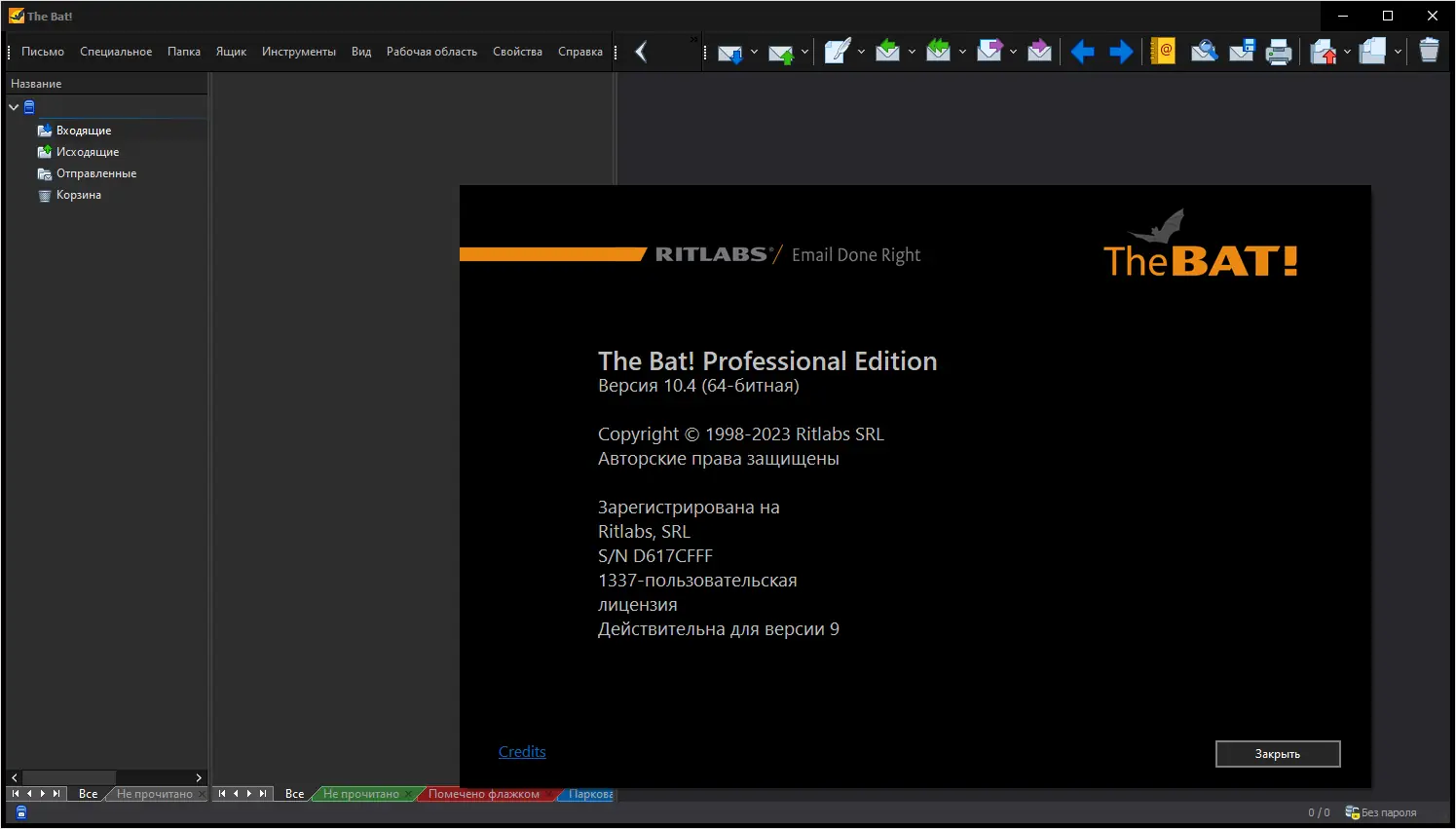Click the copy message to folder icon
Viewport: 1456px width, 829px height.
tap(1373, 52)
